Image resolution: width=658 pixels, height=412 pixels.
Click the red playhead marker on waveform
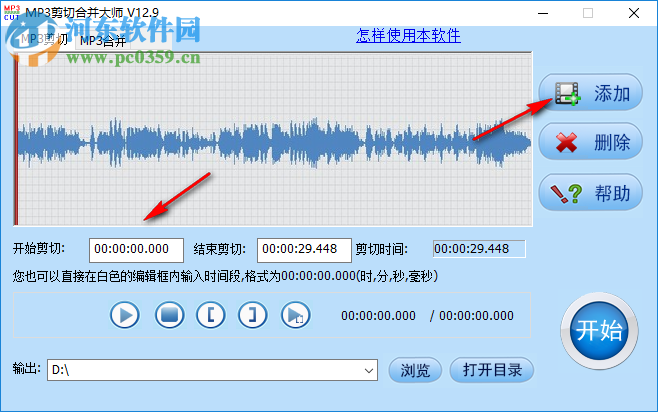[16, 139]
